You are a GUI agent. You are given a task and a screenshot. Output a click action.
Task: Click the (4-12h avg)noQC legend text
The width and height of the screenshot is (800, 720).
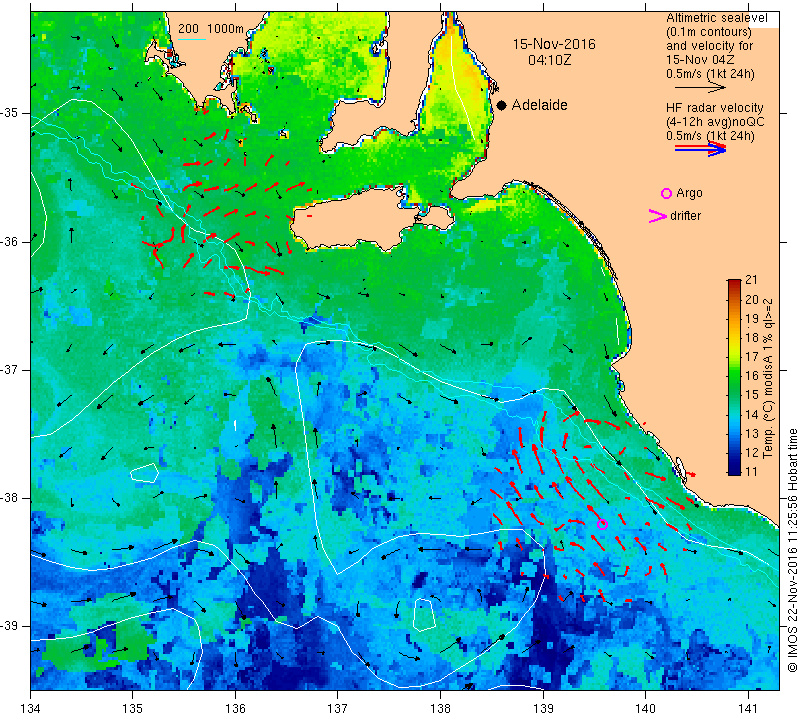715,122
